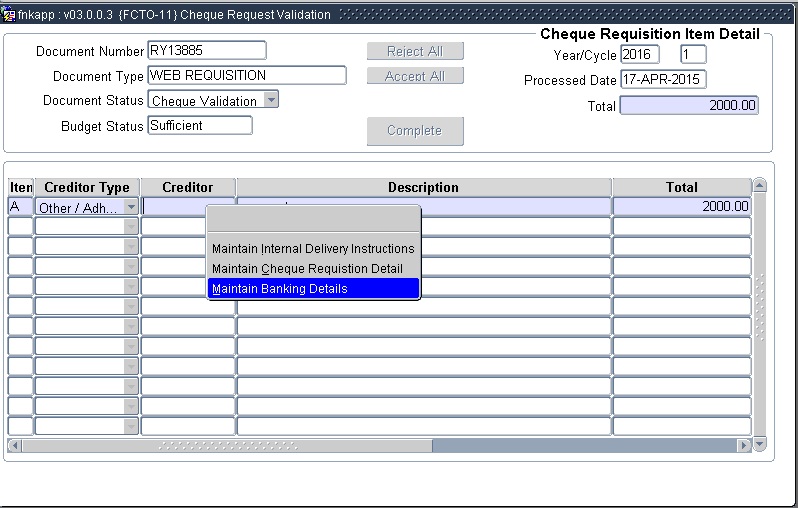Expand the Creditor Type dropdown in row A
This screenshot has width=798, height=508.
coord(130,207)
